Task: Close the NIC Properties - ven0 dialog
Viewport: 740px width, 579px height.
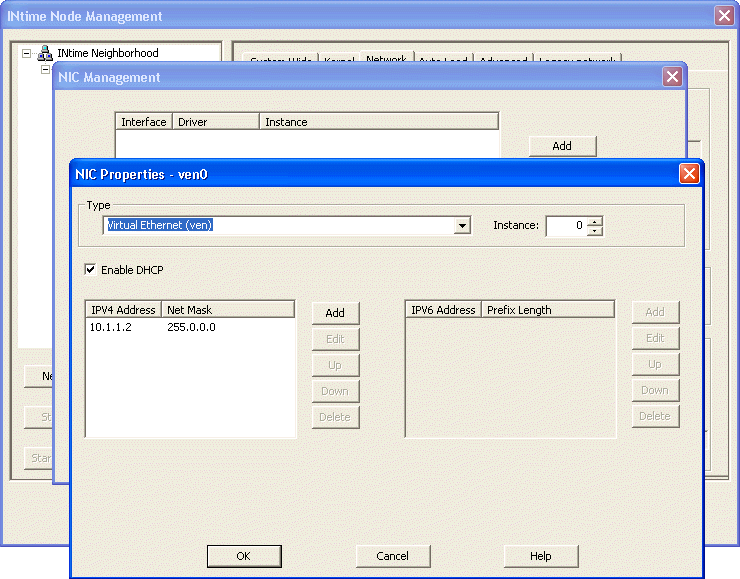Action: point(689,174)
